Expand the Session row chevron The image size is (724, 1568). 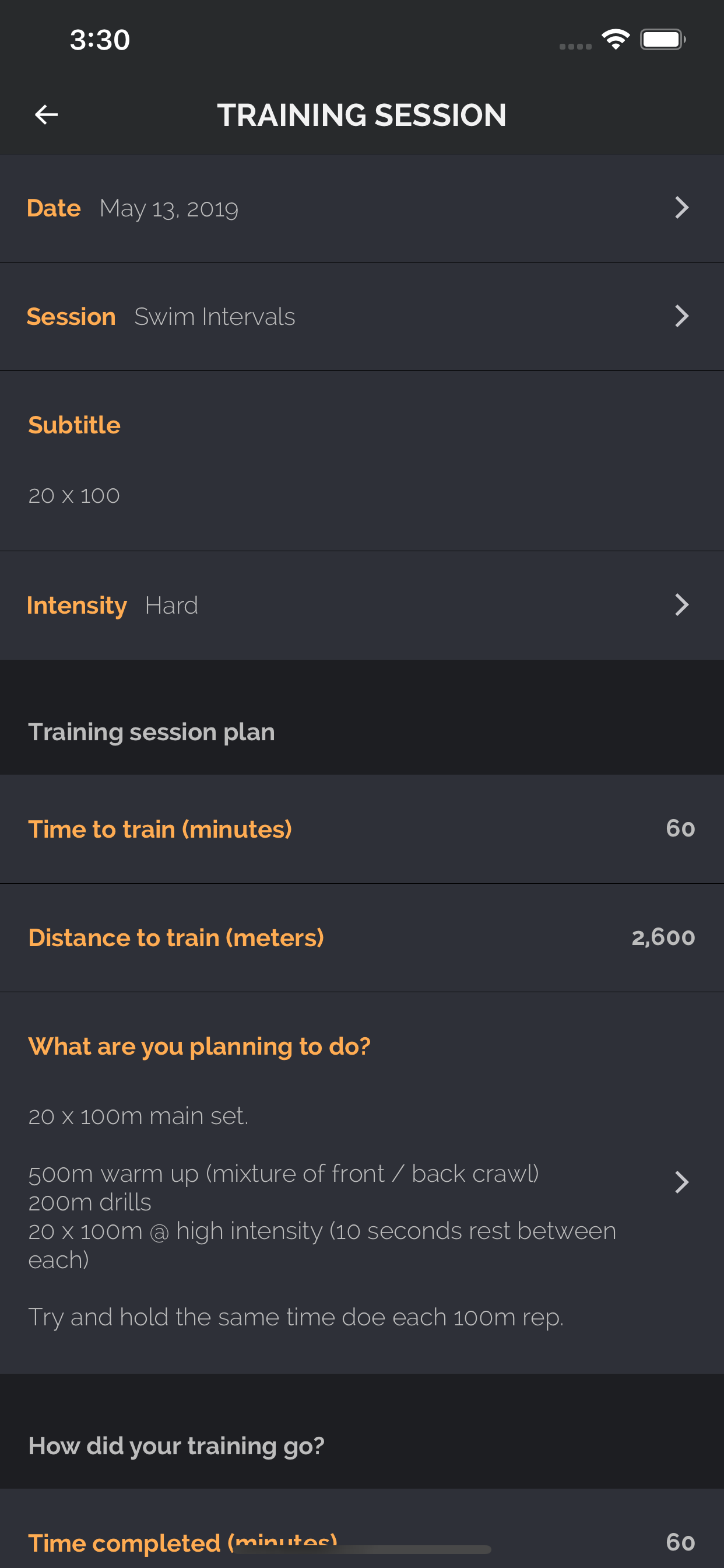681,316
